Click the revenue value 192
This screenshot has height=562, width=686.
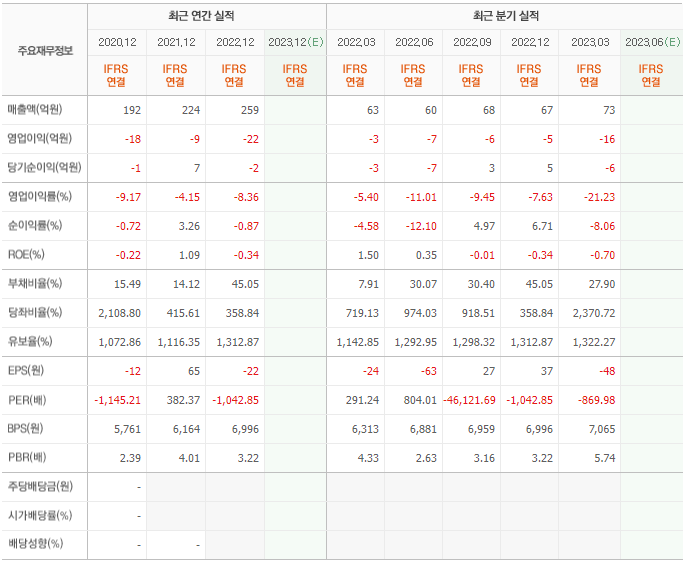click(x=132, y=110)
